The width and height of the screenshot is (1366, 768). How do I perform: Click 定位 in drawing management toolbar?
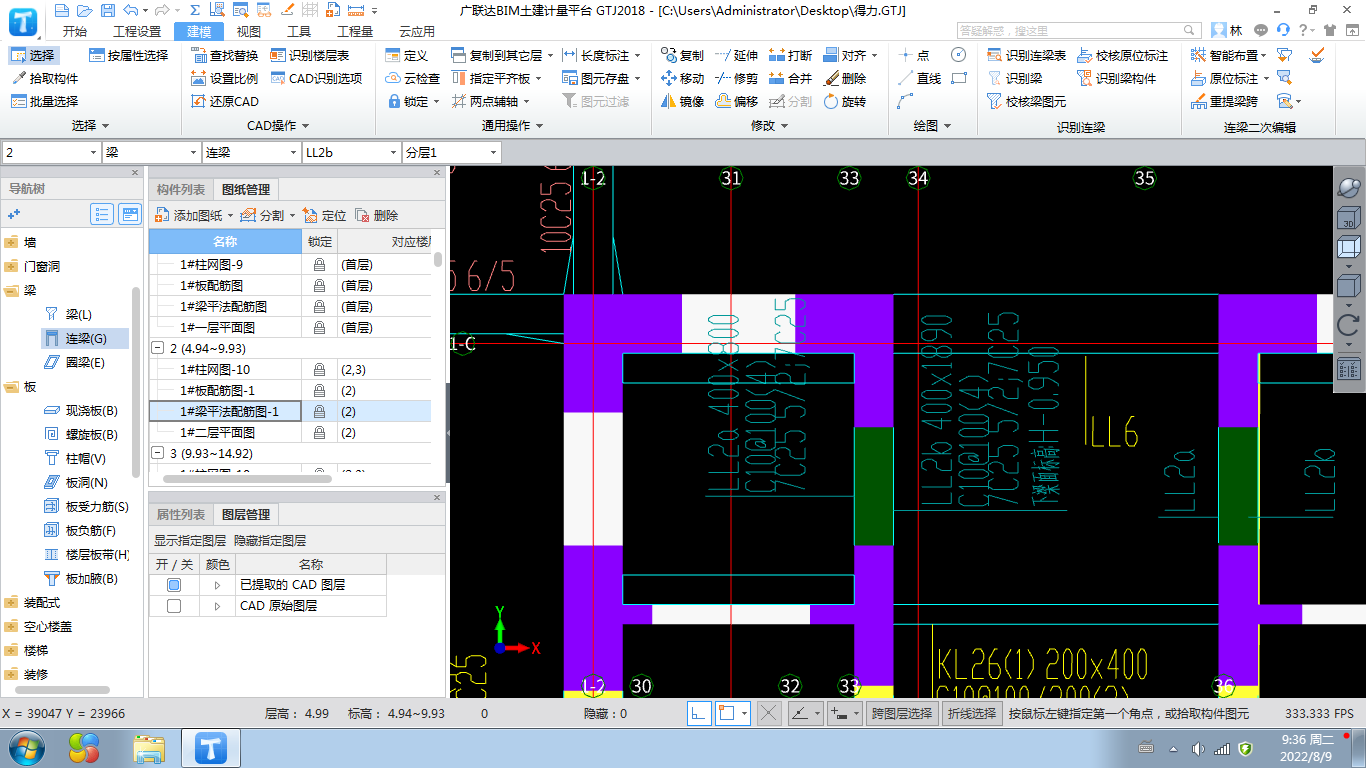(325, 215)
